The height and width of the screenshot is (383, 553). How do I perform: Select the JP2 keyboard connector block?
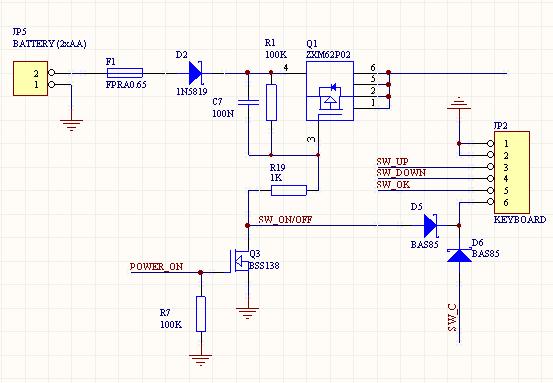tap(512, 172)
